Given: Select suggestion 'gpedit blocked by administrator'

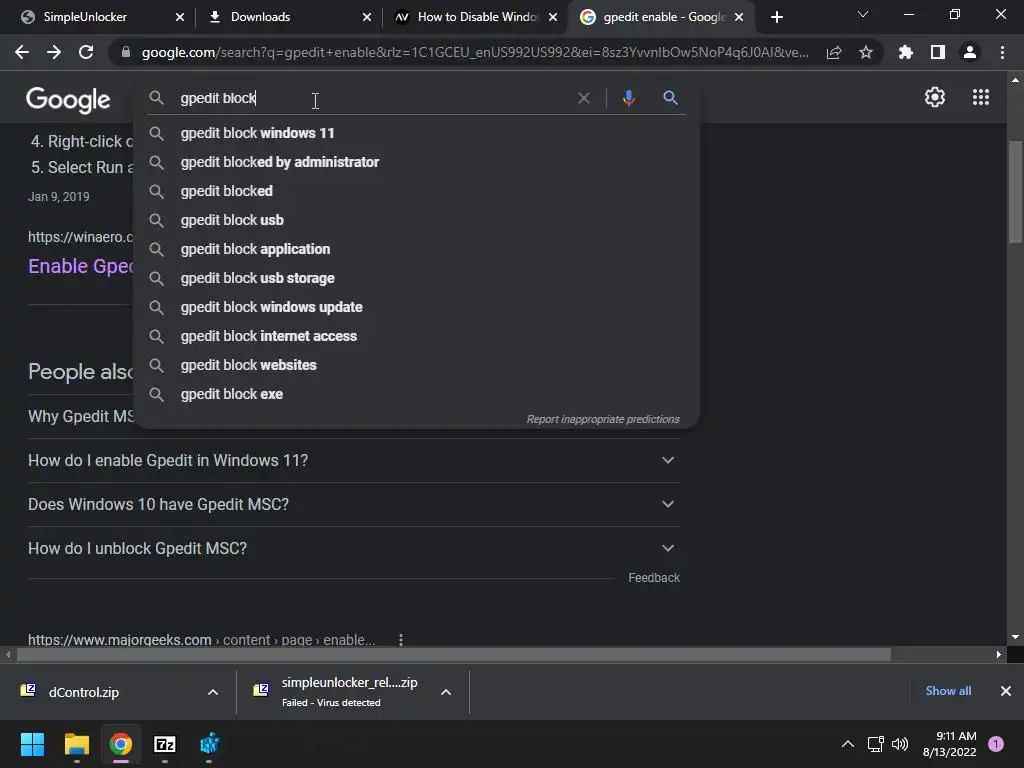Looking at the screenshot, I should click(x=416, y=162).
